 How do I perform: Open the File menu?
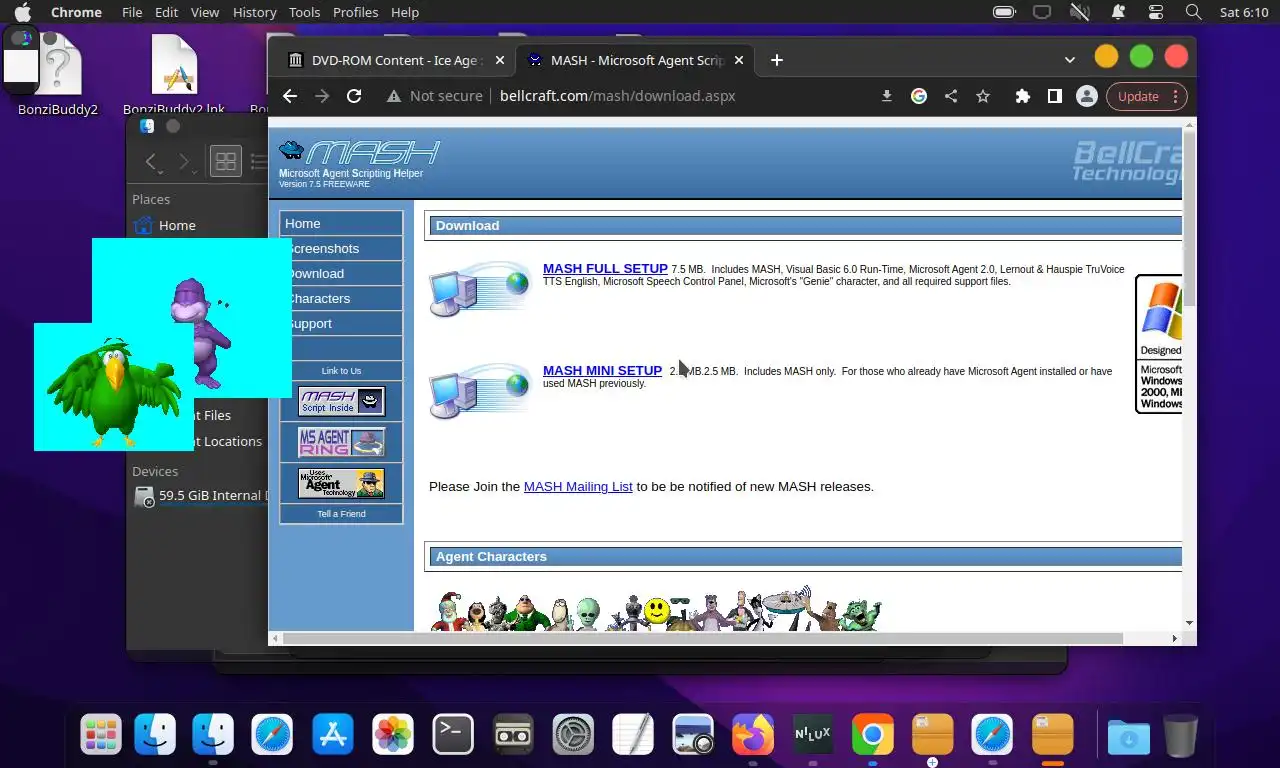pos(131,12)
